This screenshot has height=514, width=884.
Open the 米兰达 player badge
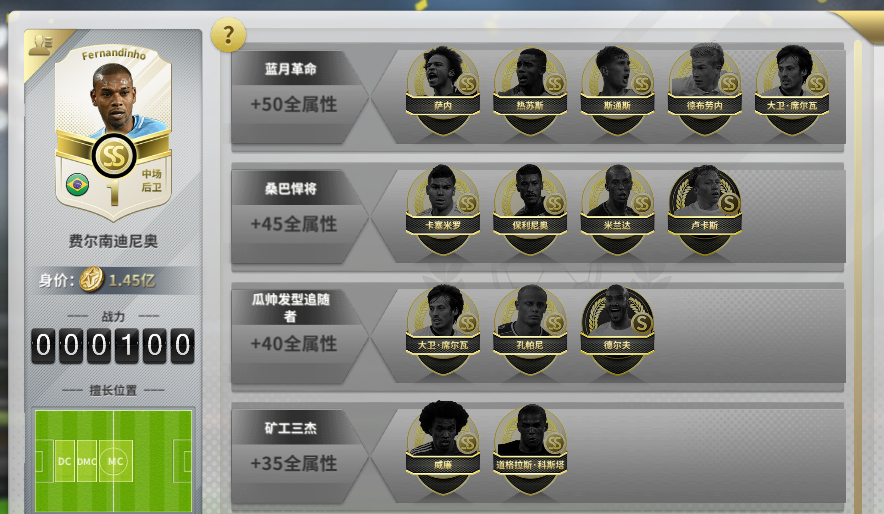tap(617, 210)
